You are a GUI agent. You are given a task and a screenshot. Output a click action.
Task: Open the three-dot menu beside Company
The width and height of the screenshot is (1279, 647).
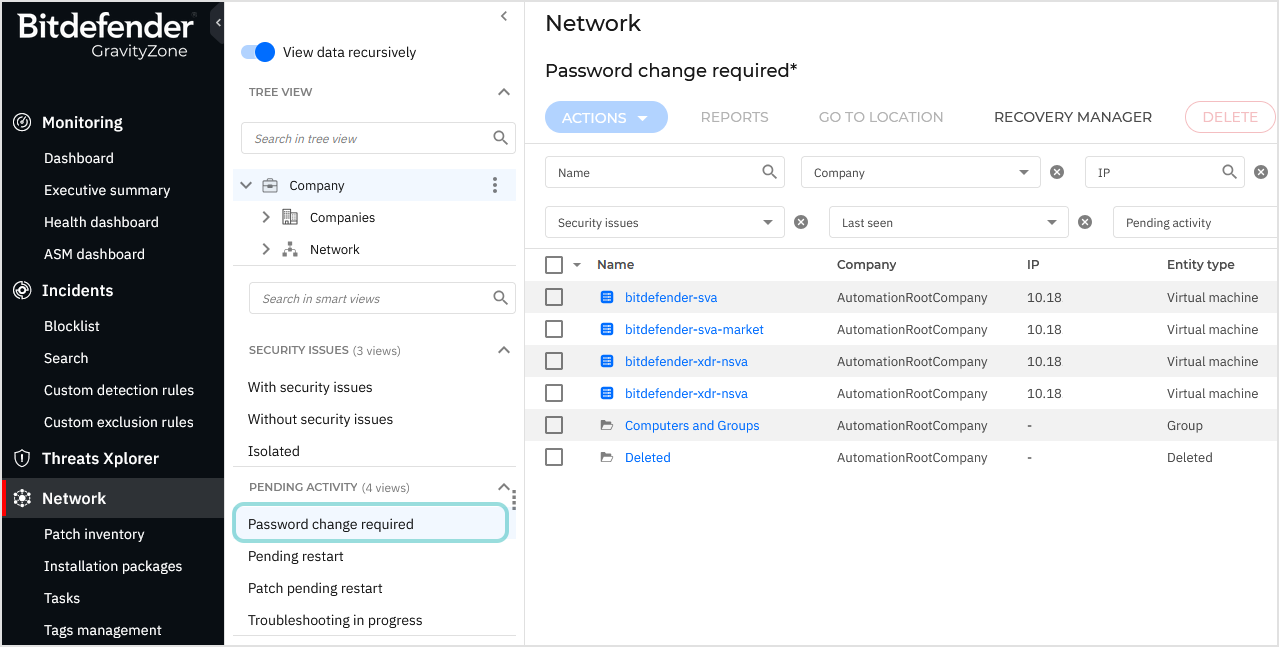click(x=495, y=184)
